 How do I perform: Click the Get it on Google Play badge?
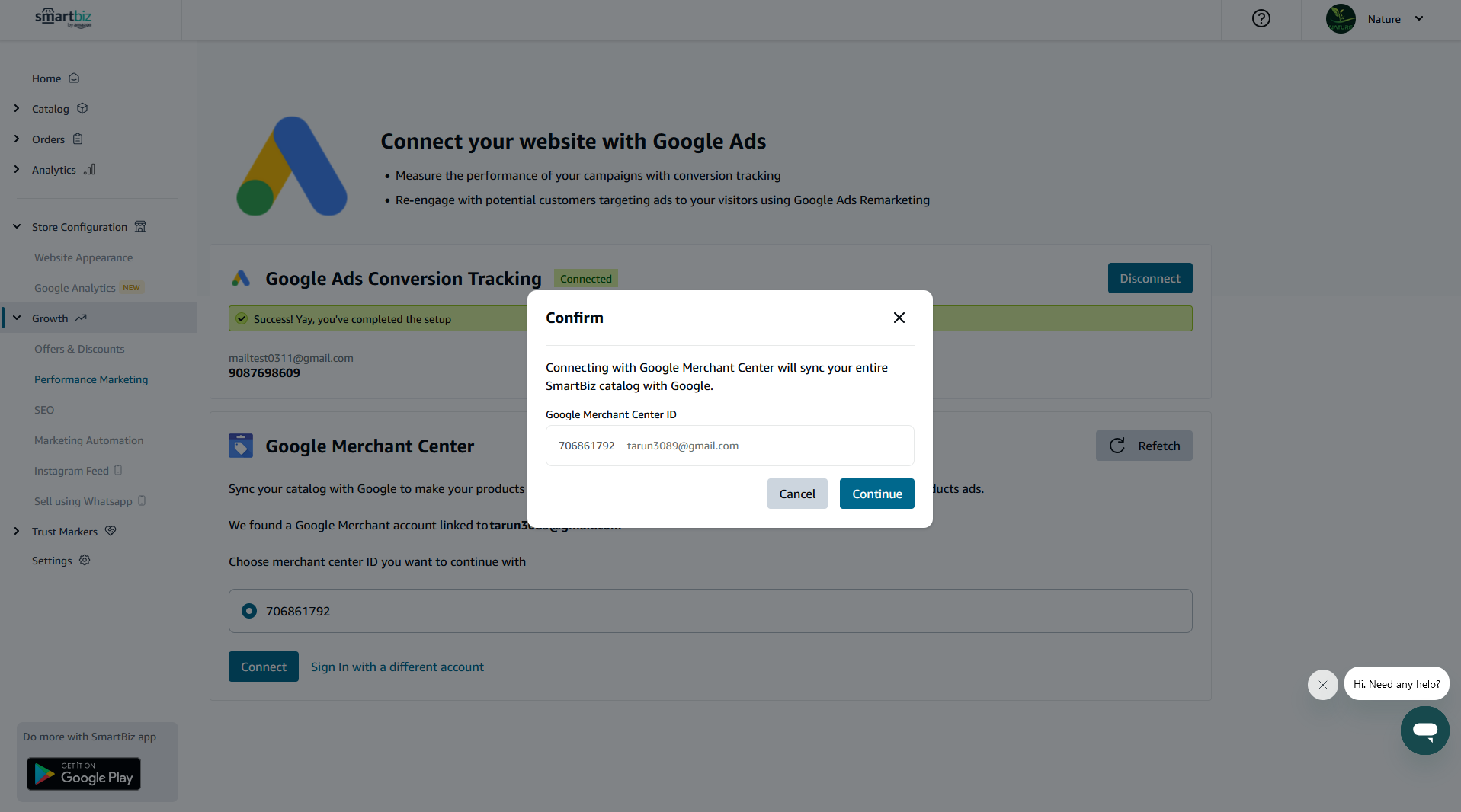pos(84,773)
